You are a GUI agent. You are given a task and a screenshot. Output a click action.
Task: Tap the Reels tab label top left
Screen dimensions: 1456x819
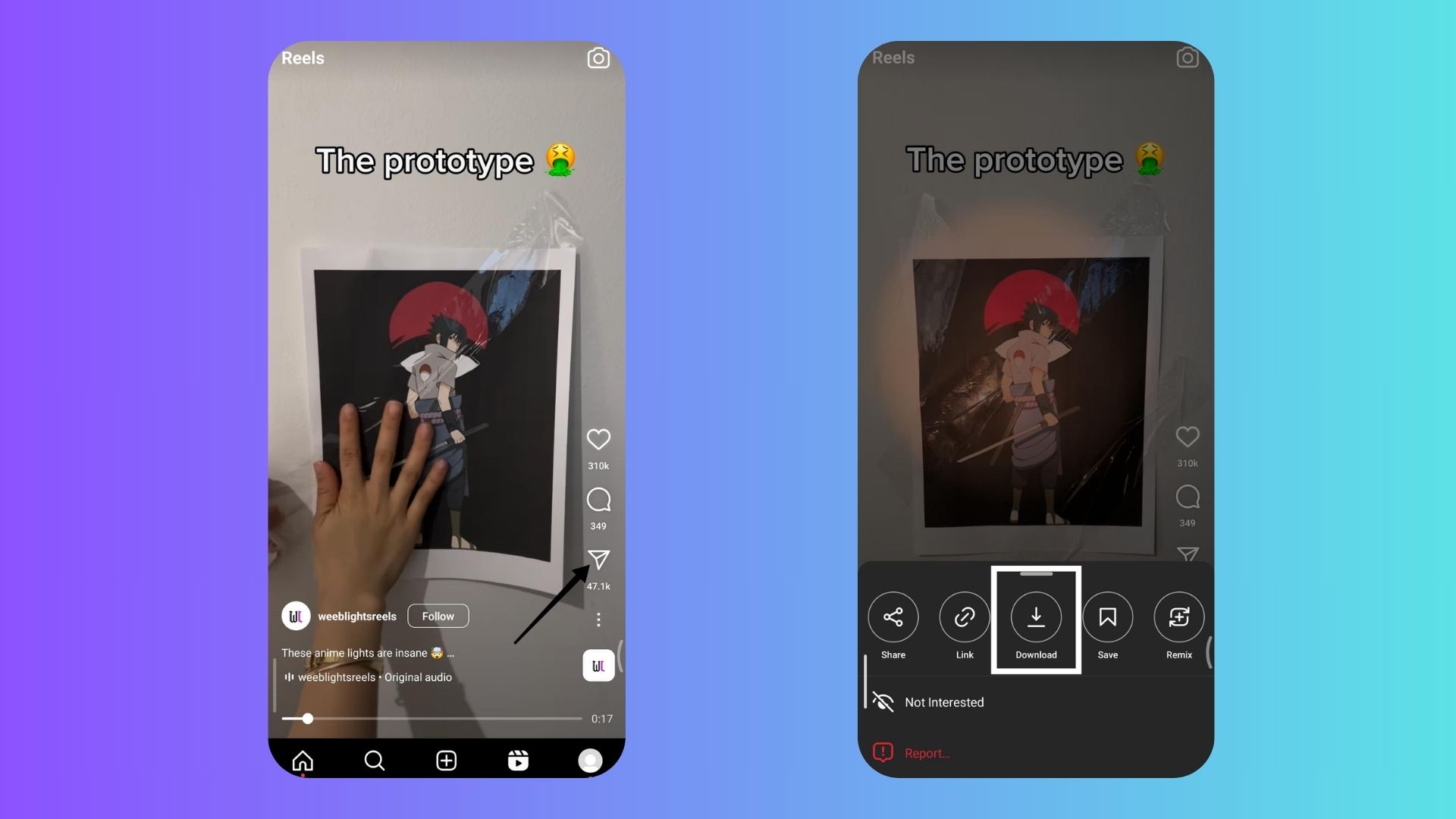point(303,58)
